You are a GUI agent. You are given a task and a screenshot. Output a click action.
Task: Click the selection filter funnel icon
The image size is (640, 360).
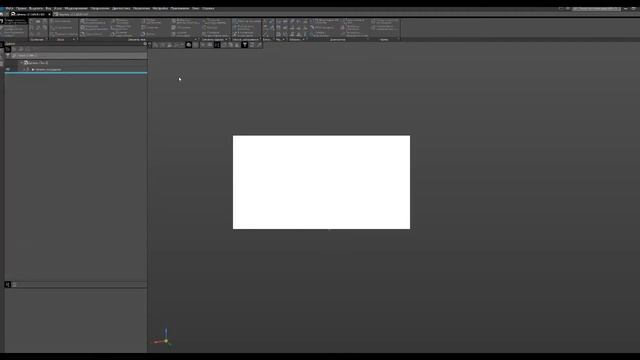pyautogui.click(x=244, y=45)
